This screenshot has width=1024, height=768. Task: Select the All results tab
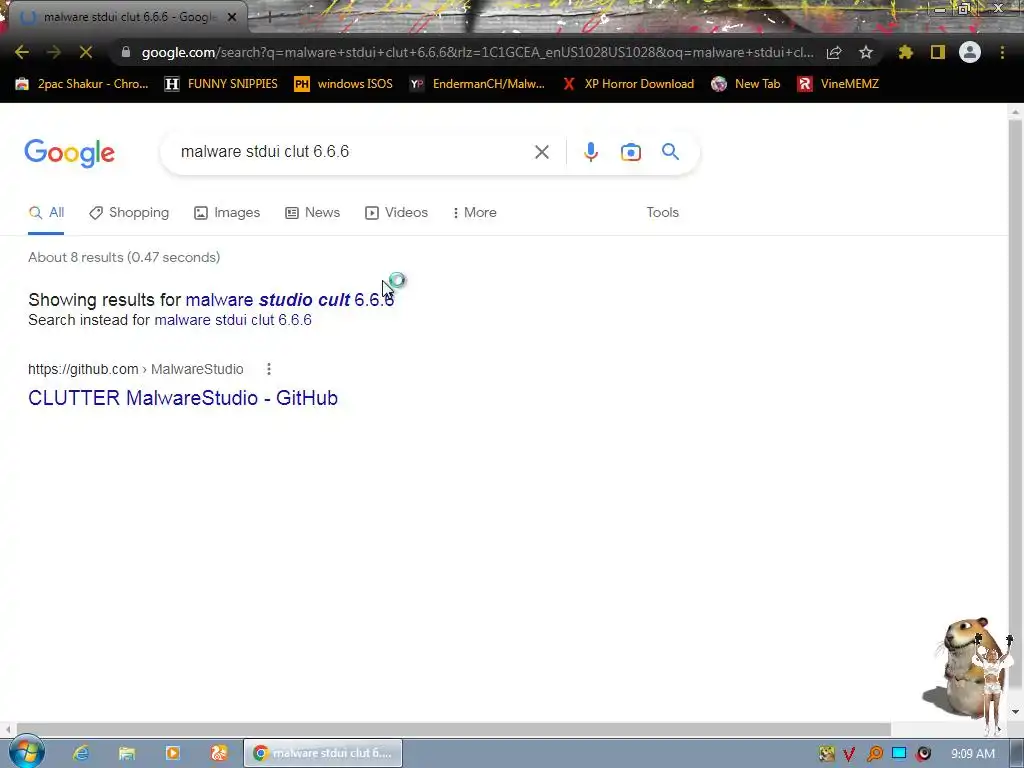(x=46, y=213)
